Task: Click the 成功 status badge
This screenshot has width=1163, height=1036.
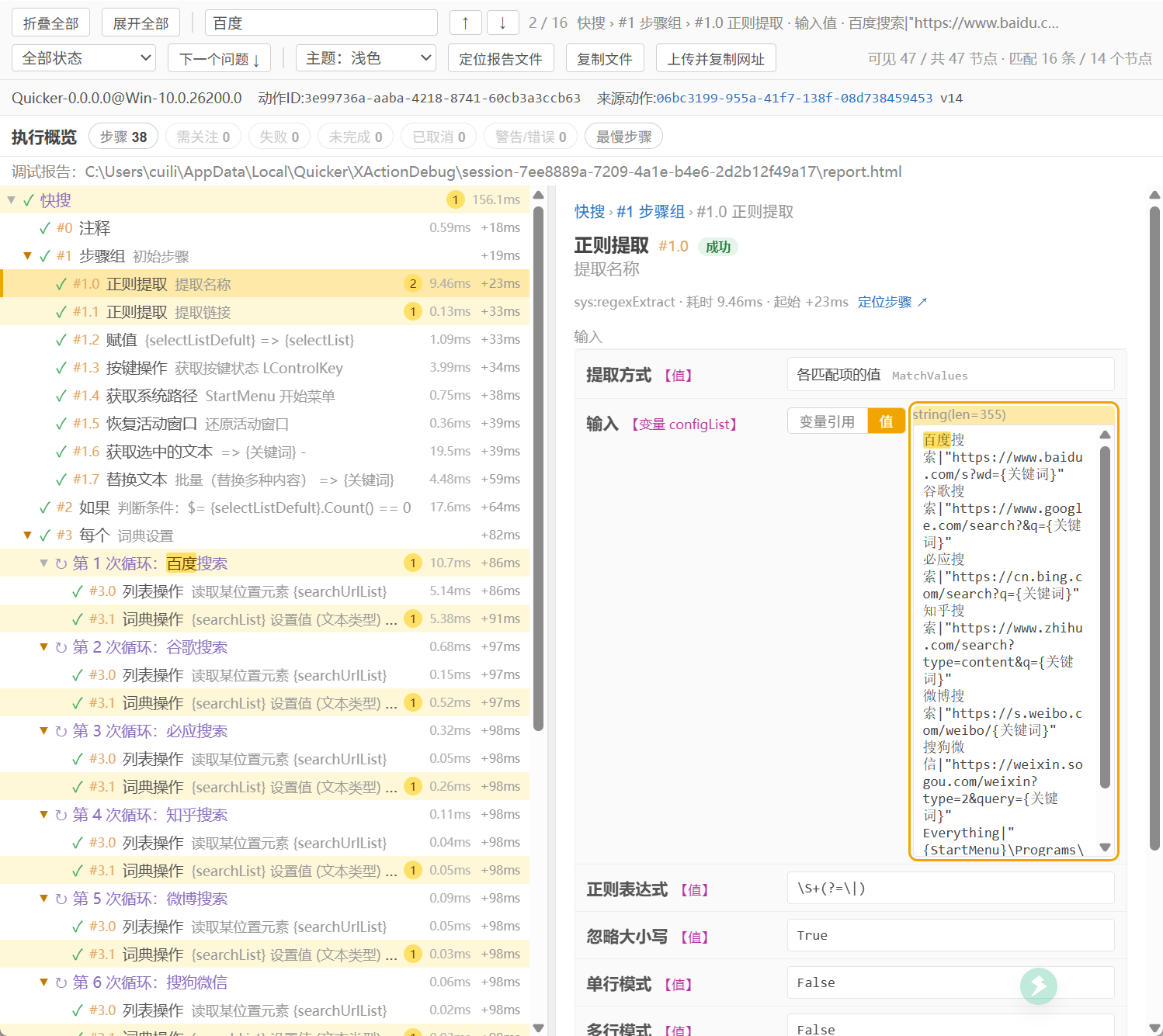Action: click(x=718, y=247)
